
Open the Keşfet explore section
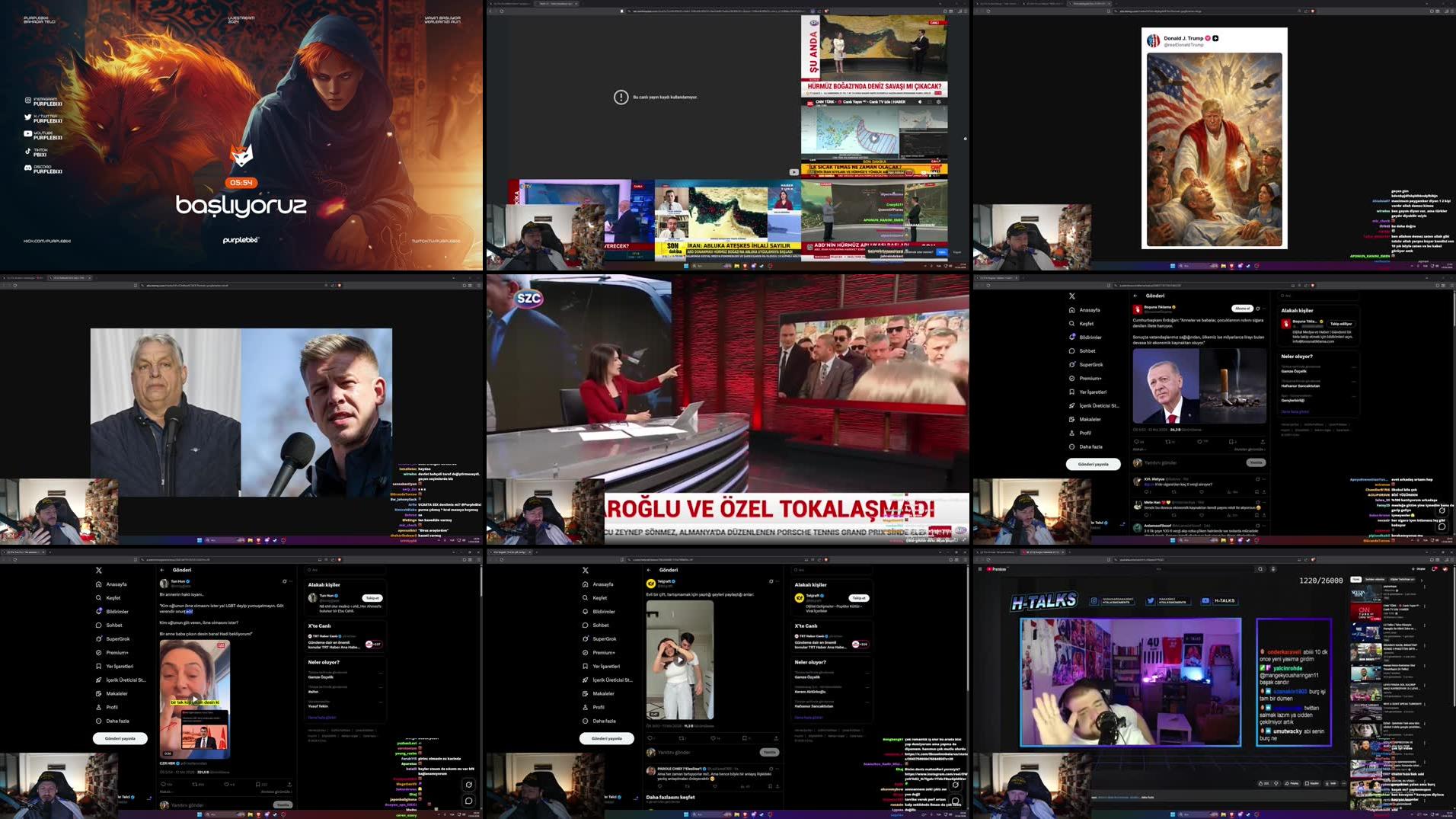point(600,598)
